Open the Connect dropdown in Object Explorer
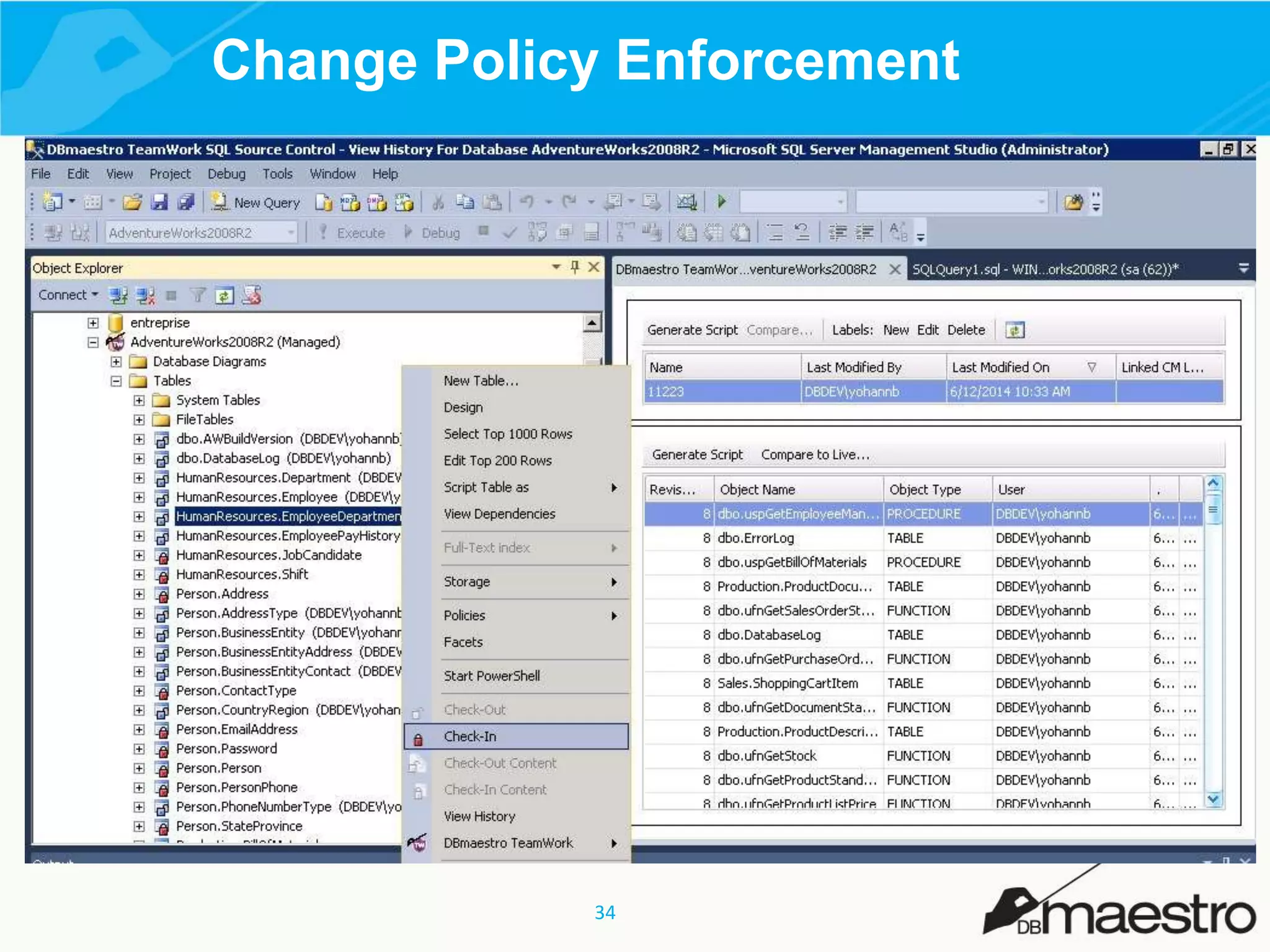This screenshot has height=952, width=1270. (x=68, y=295)
